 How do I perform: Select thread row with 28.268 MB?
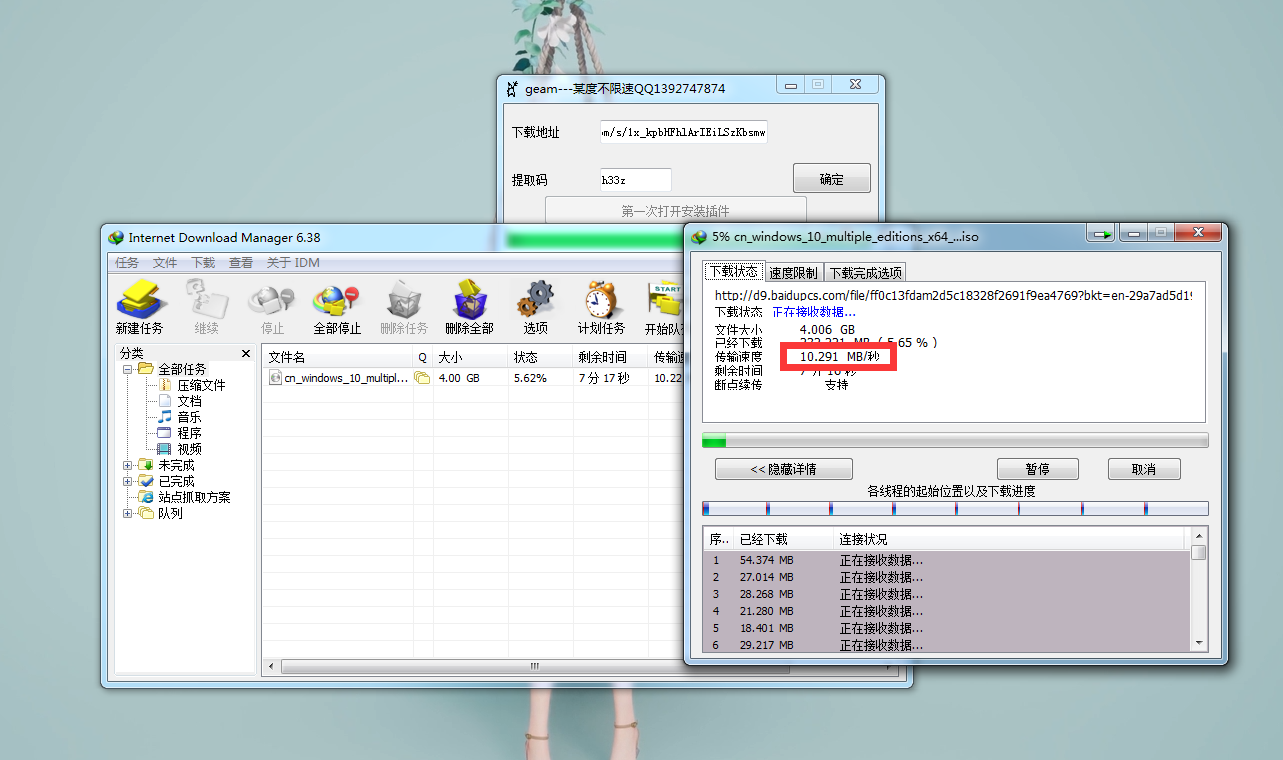[x=947, y=594]
